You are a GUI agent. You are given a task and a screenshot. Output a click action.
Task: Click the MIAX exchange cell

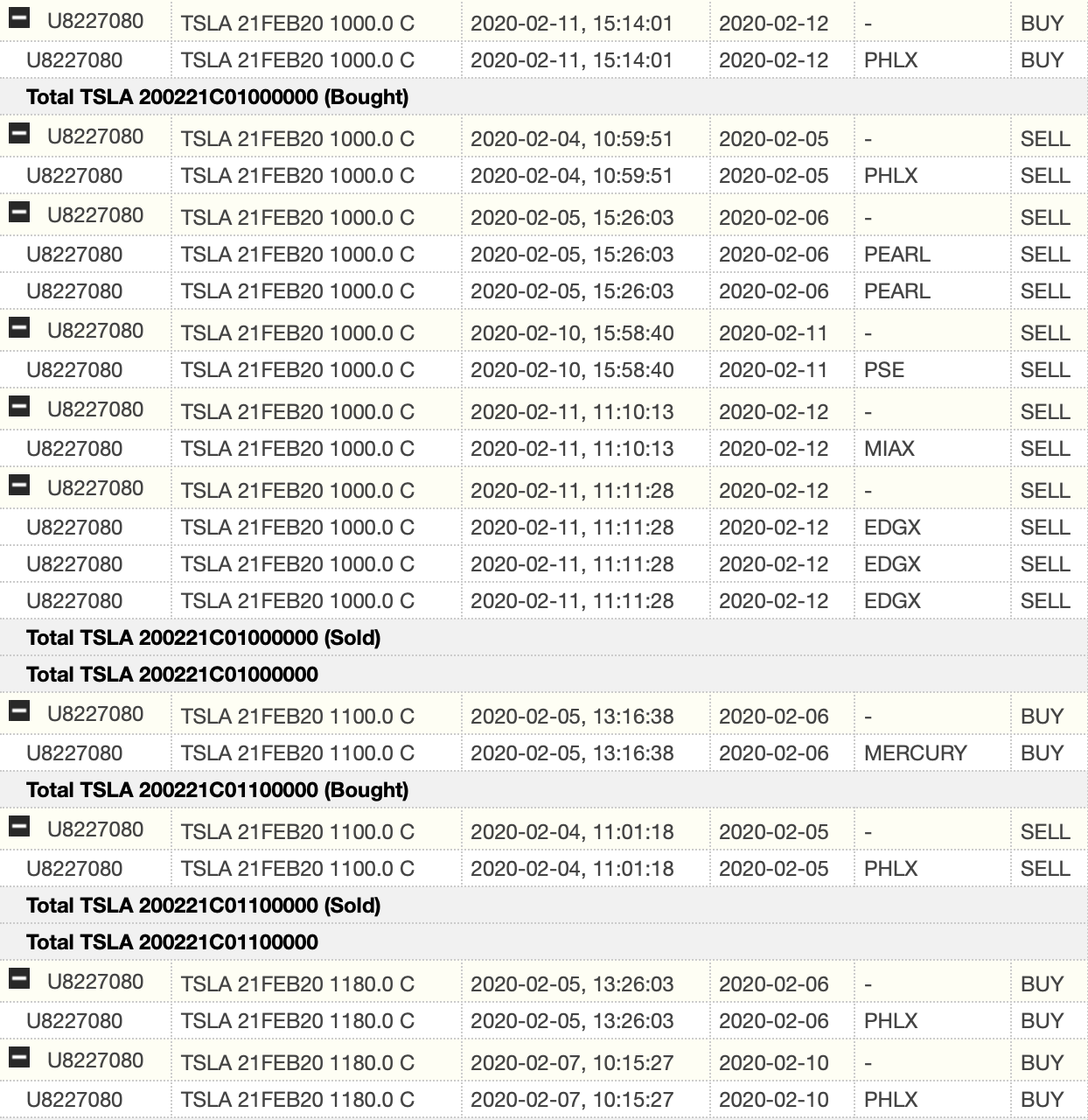[889, 449]
